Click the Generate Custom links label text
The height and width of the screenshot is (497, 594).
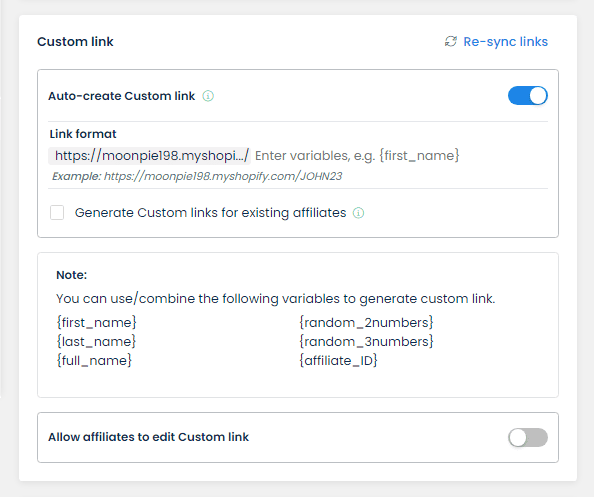pos(210,213)
